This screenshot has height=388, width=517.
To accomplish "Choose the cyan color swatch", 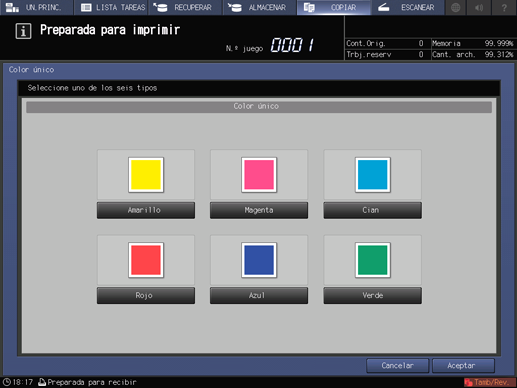I will [373, 175].
